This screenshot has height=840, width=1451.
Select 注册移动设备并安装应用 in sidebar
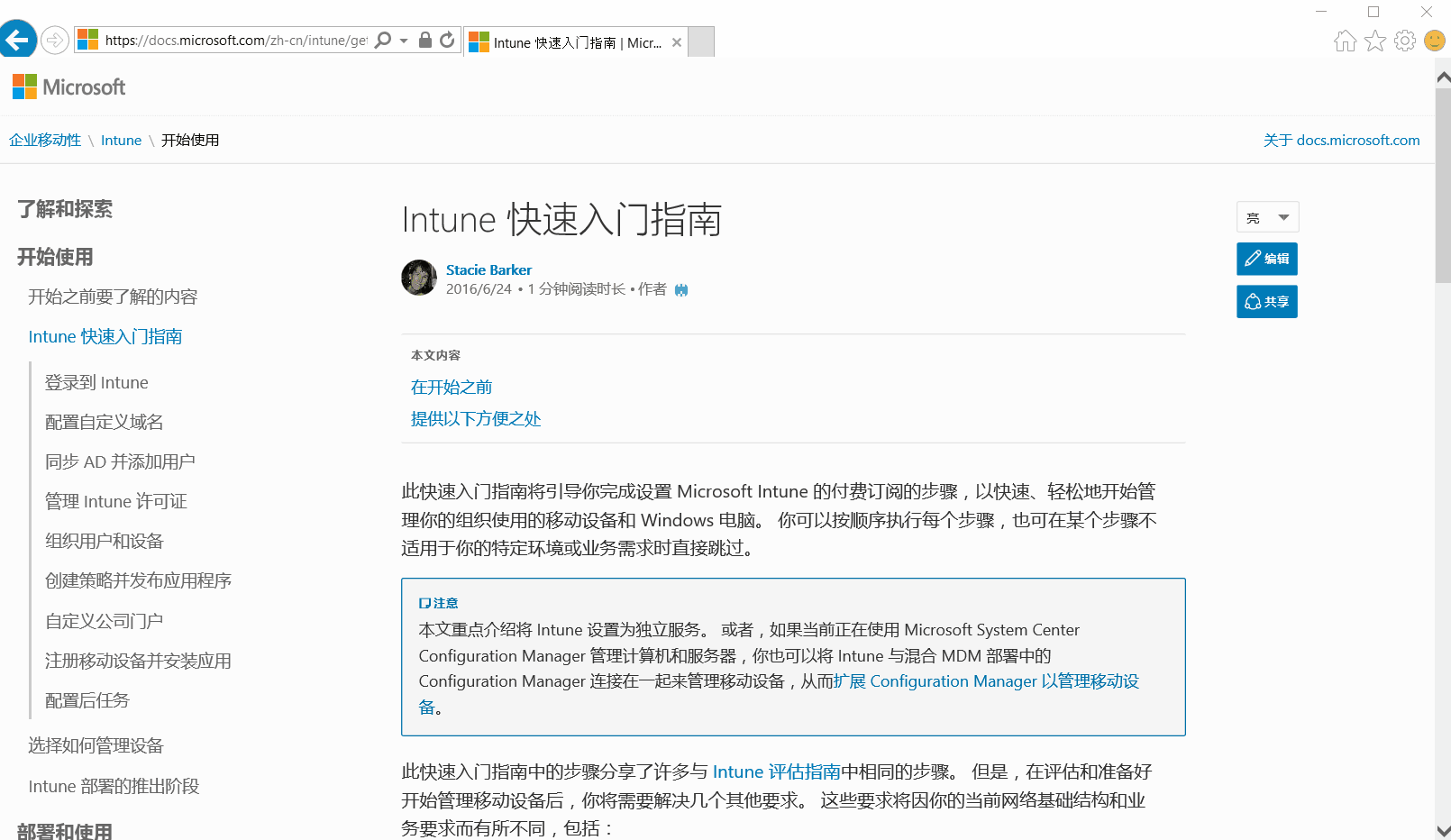click(x=138, y=661)
